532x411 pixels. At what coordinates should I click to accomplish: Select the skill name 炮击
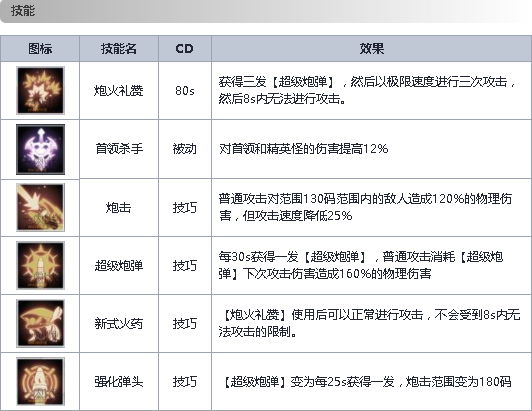pos(118,207)
